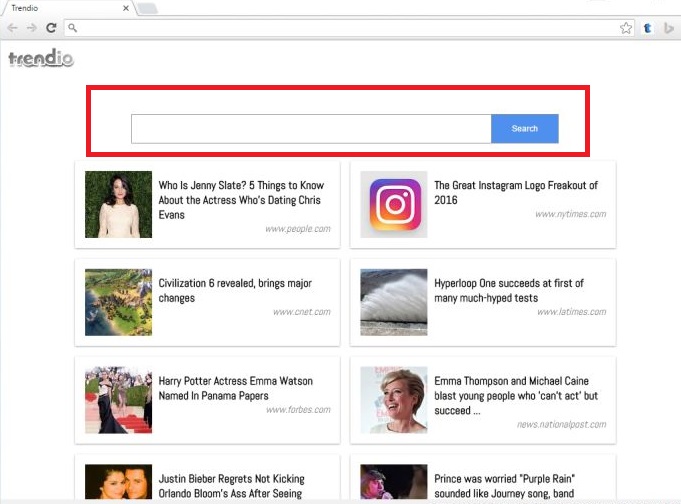The width and height of the screenshot is (681, 504).
Task: Click the browser address bar
Action: point(340,28)
